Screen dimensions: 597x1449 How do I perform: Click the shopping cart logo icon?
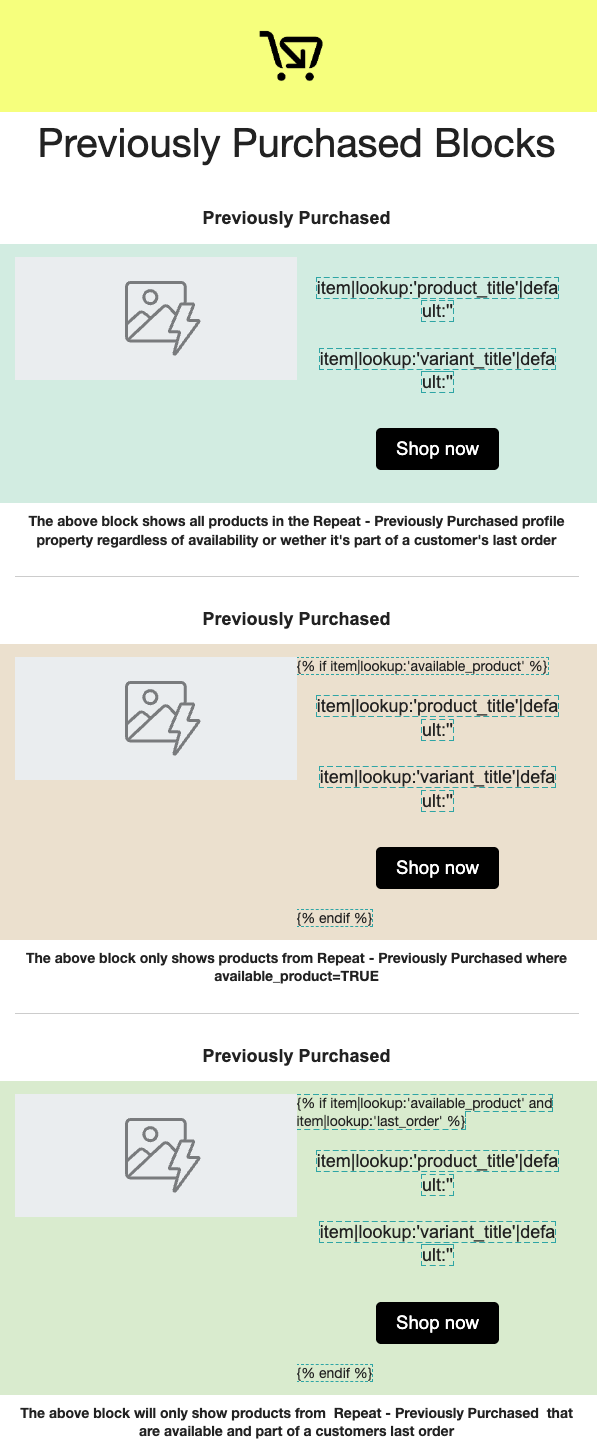[293, 55]
